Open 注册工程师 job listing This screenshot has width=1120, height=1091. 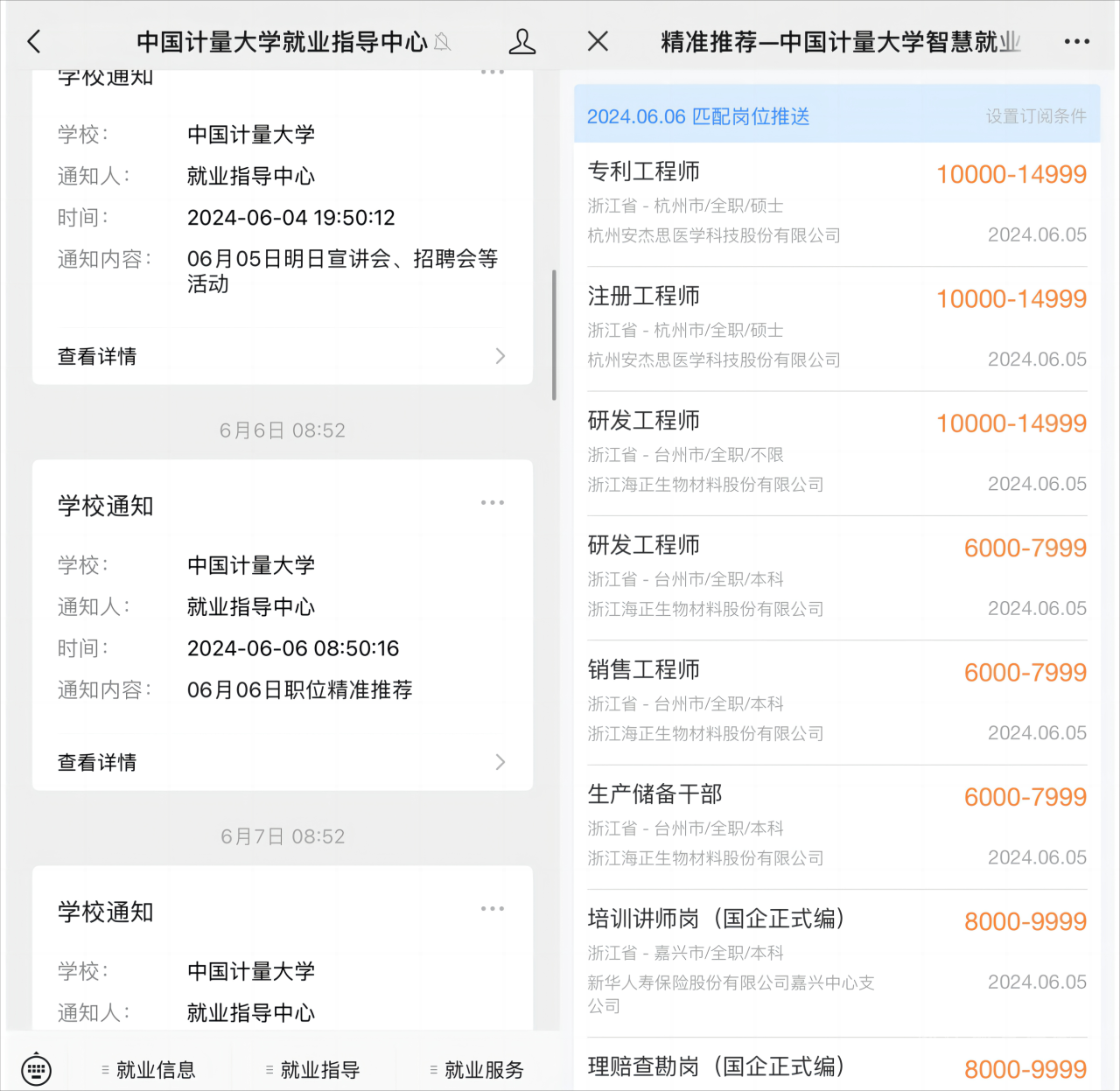coord(836,329)
